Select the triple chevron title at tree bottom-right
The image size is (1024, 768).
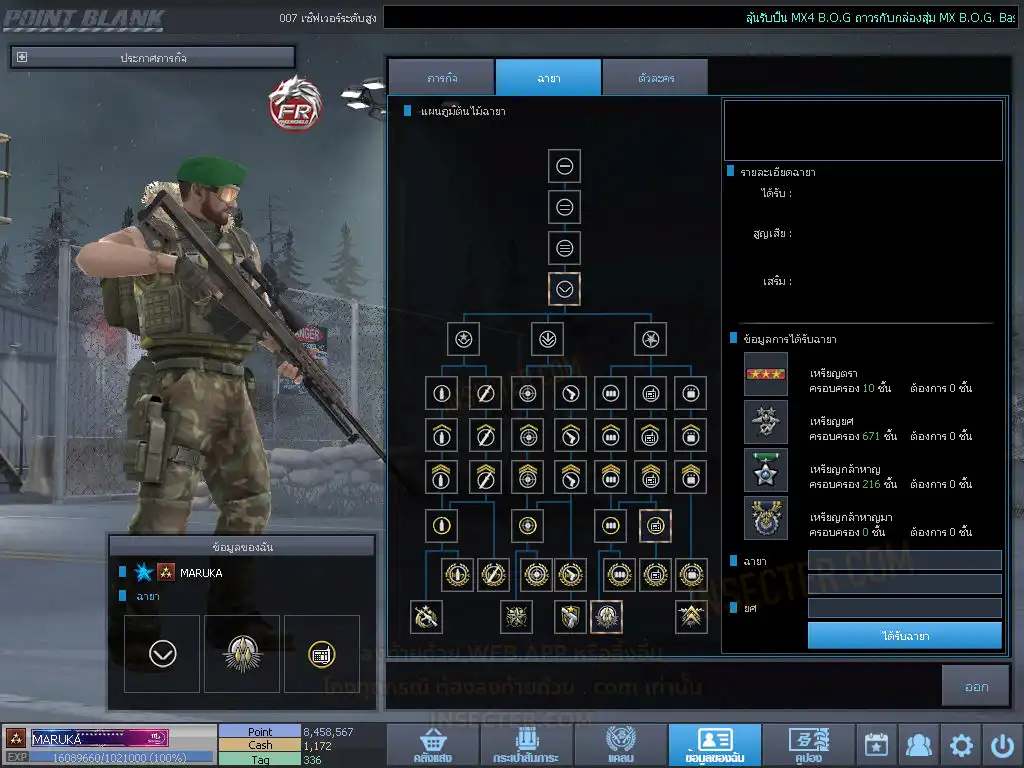pyautogui.click(x=691, y=617)
